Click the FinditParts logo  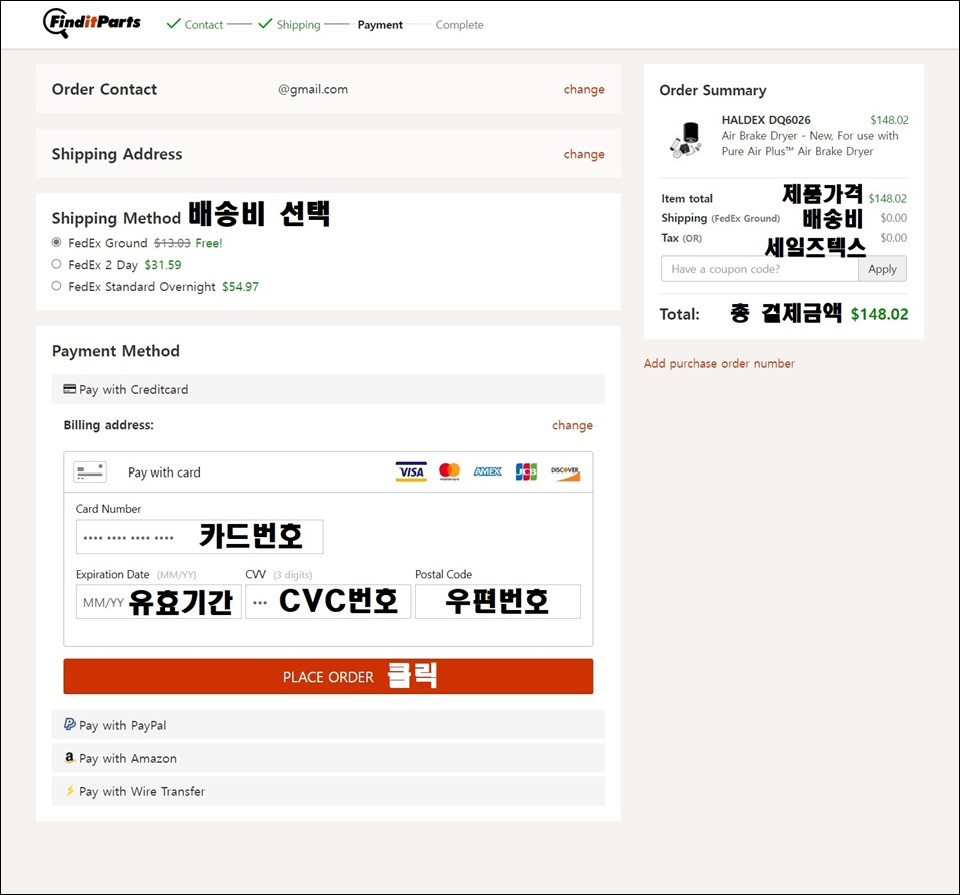[x=92, y=23]
